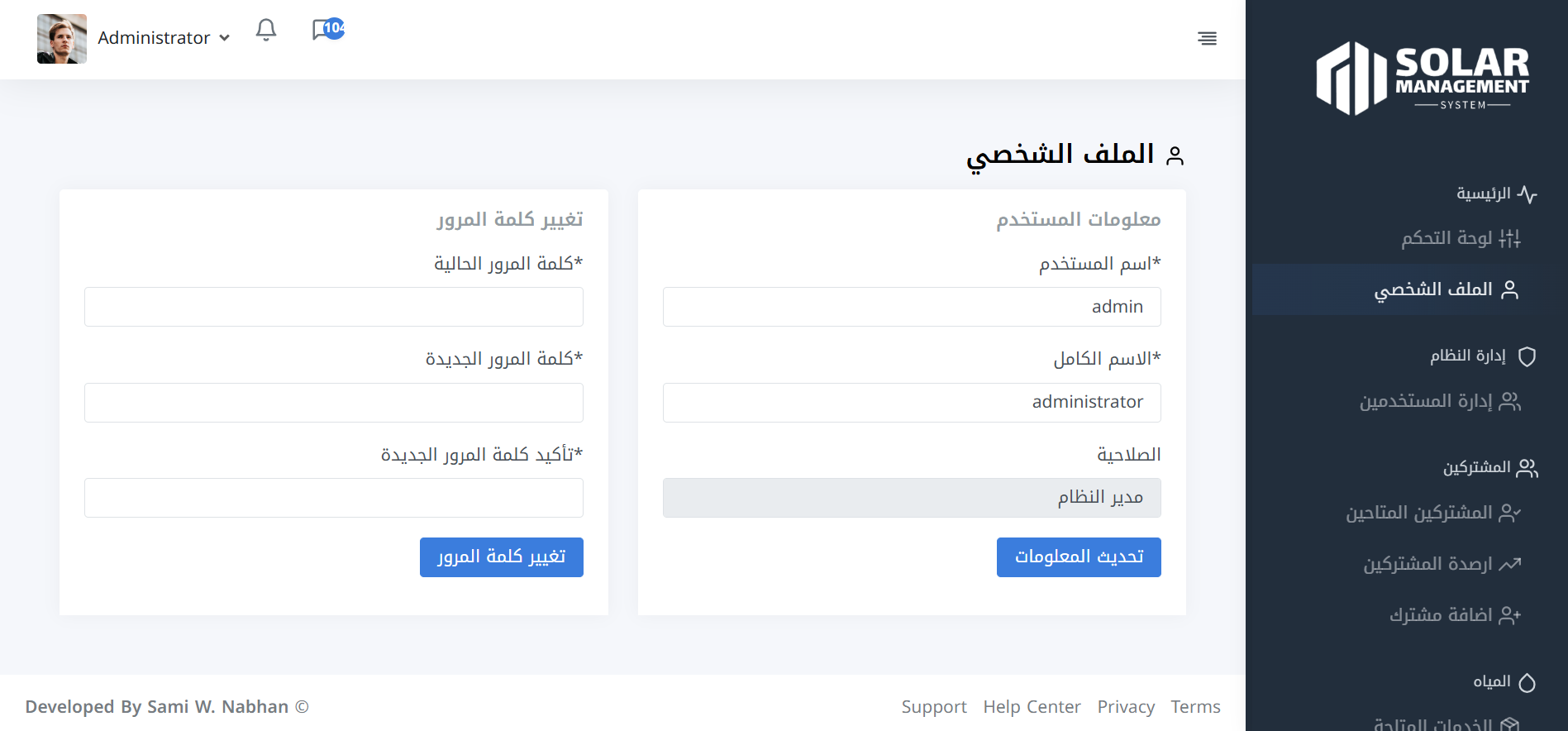Click the Solar Management System logo
Viewport: 1568px width, 731px height.
1422,79
